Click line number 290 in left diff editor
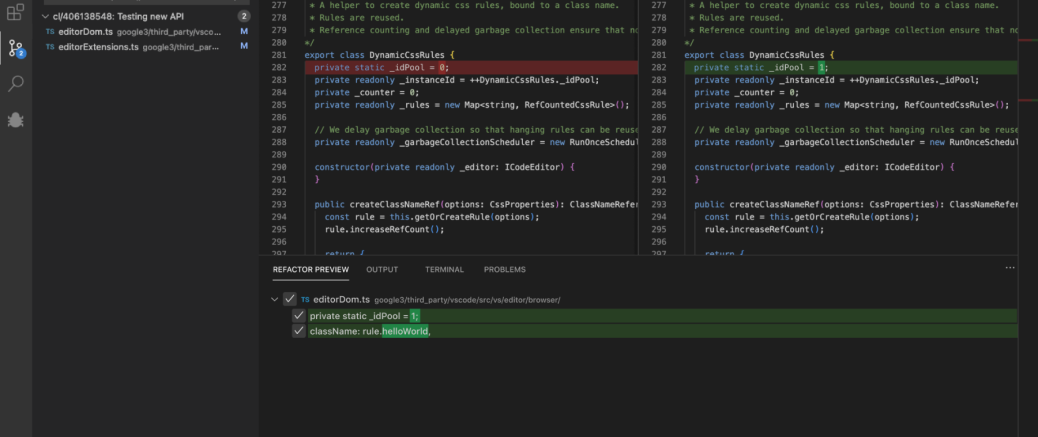The image size is (1038, 437). coord(279,168)
